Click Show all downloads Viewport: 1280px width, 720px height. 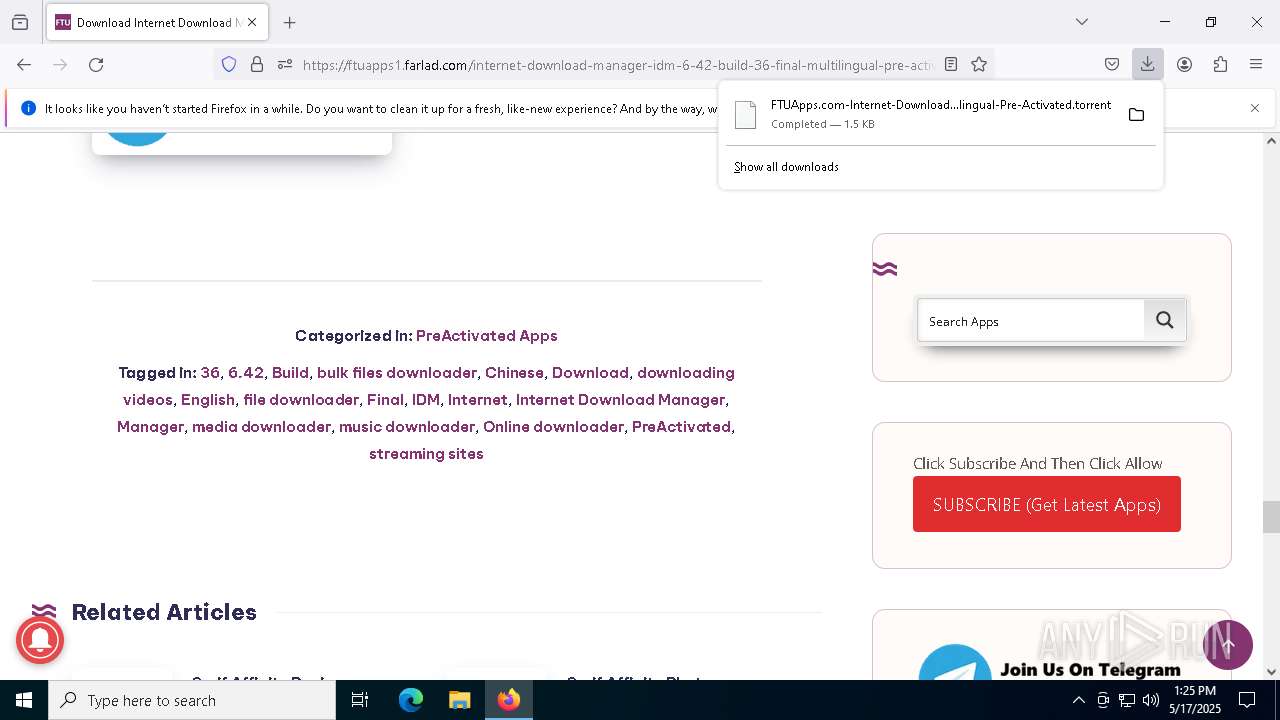[x=786, y=167]
